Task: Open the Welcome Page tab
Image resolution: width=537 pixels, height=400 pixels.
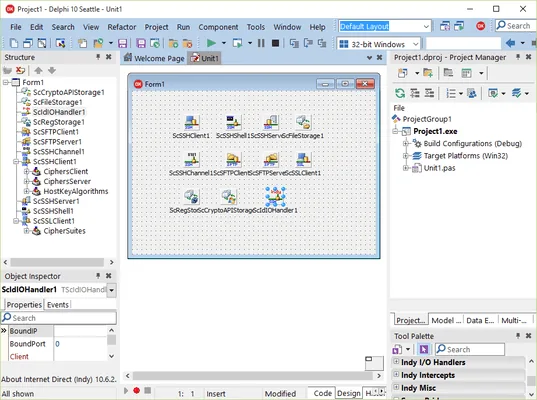Action: (x=154, y=58)
